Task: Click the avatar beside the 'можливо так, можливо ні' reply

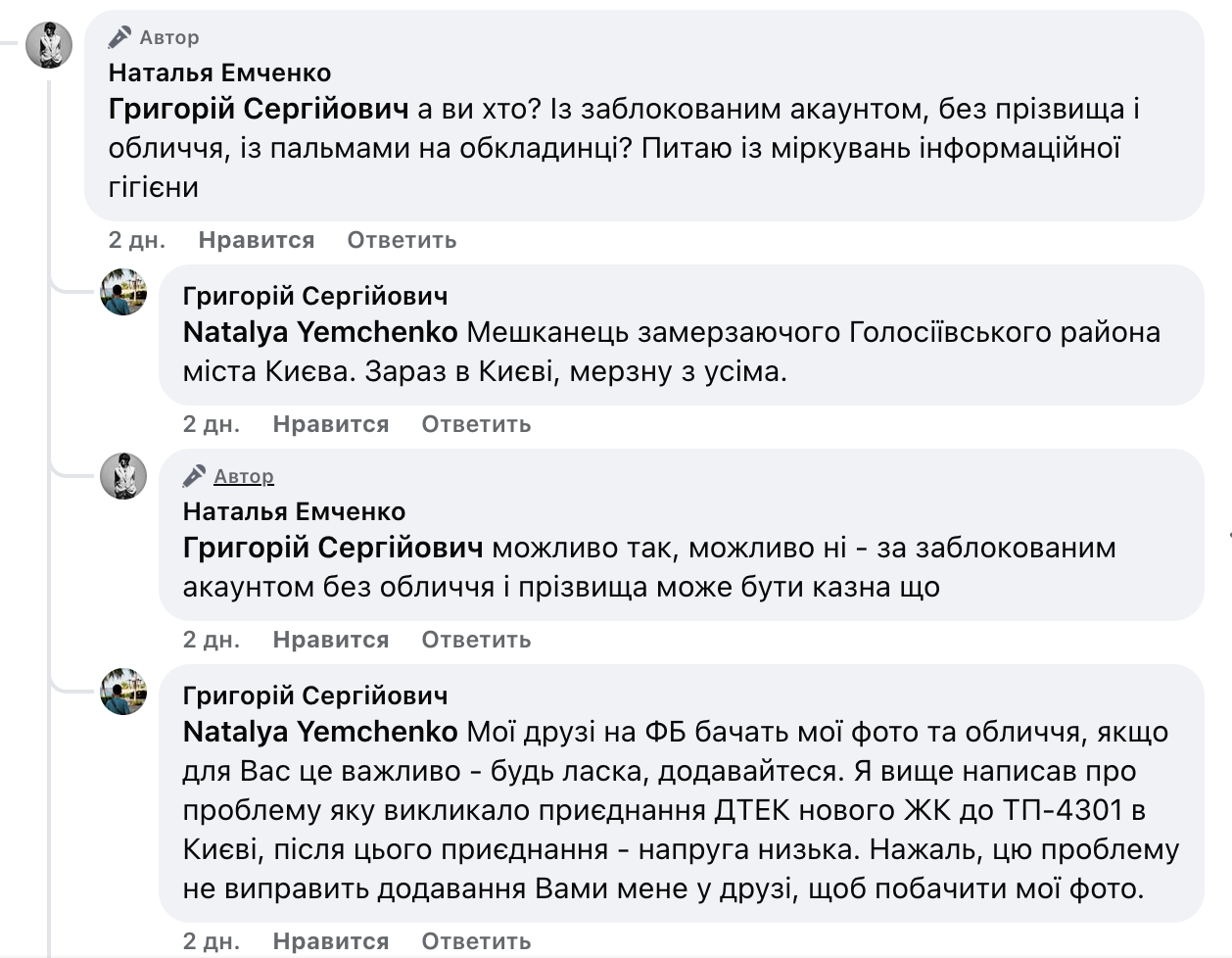Action: tap(123, 476)
